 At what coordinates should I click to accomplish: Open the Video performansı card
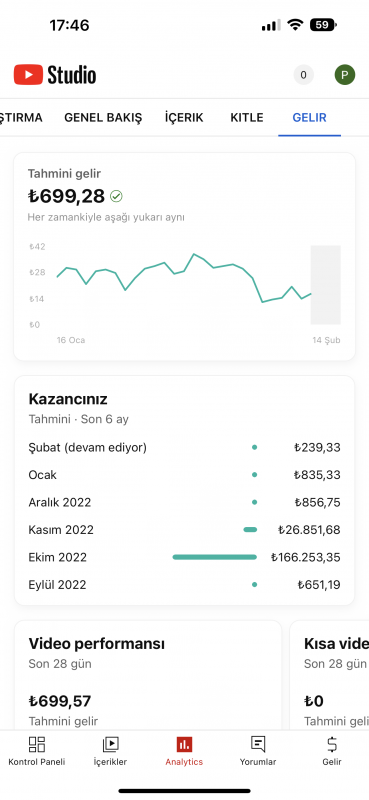tap(147, 674)
